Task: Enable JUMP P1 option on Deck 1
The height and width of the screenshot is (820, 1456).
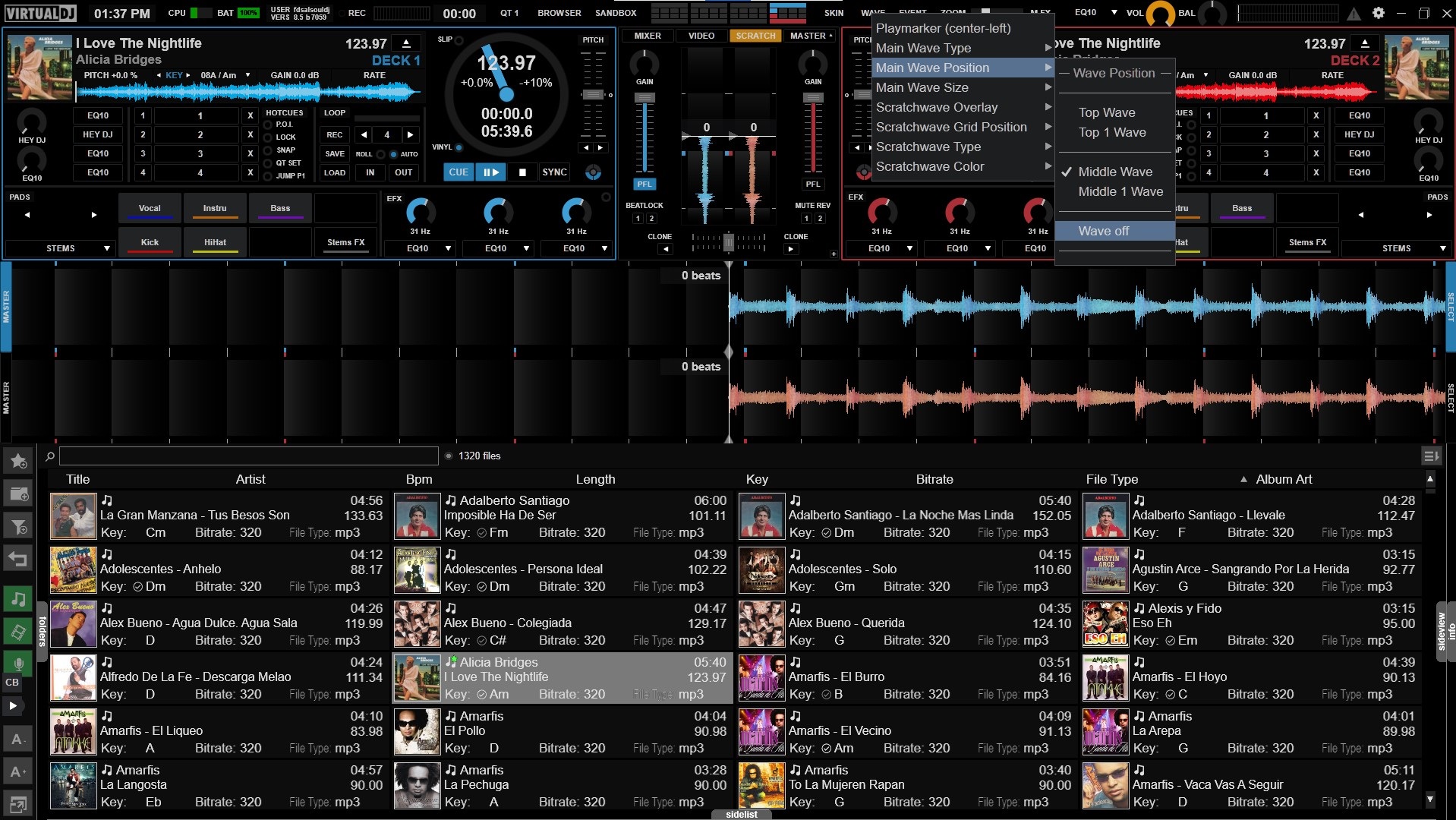Action: point(267,176)
